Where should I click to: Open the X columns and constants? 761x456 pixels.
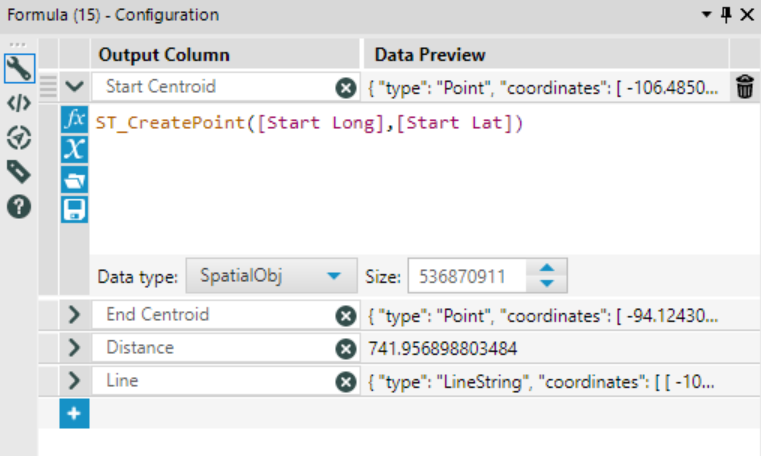75,150
